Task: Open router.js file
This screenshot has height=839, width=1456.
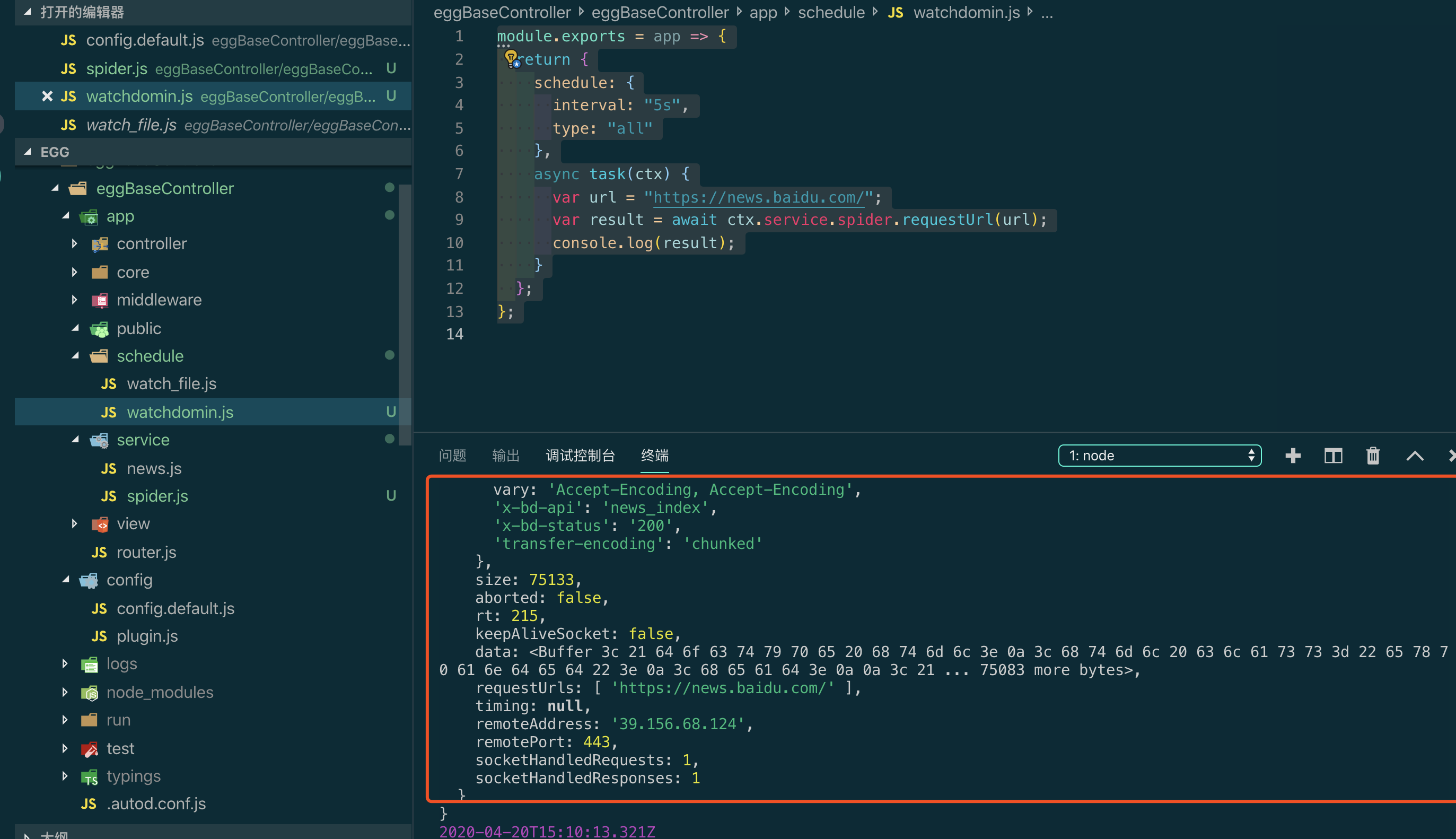Action: point(146,552)
